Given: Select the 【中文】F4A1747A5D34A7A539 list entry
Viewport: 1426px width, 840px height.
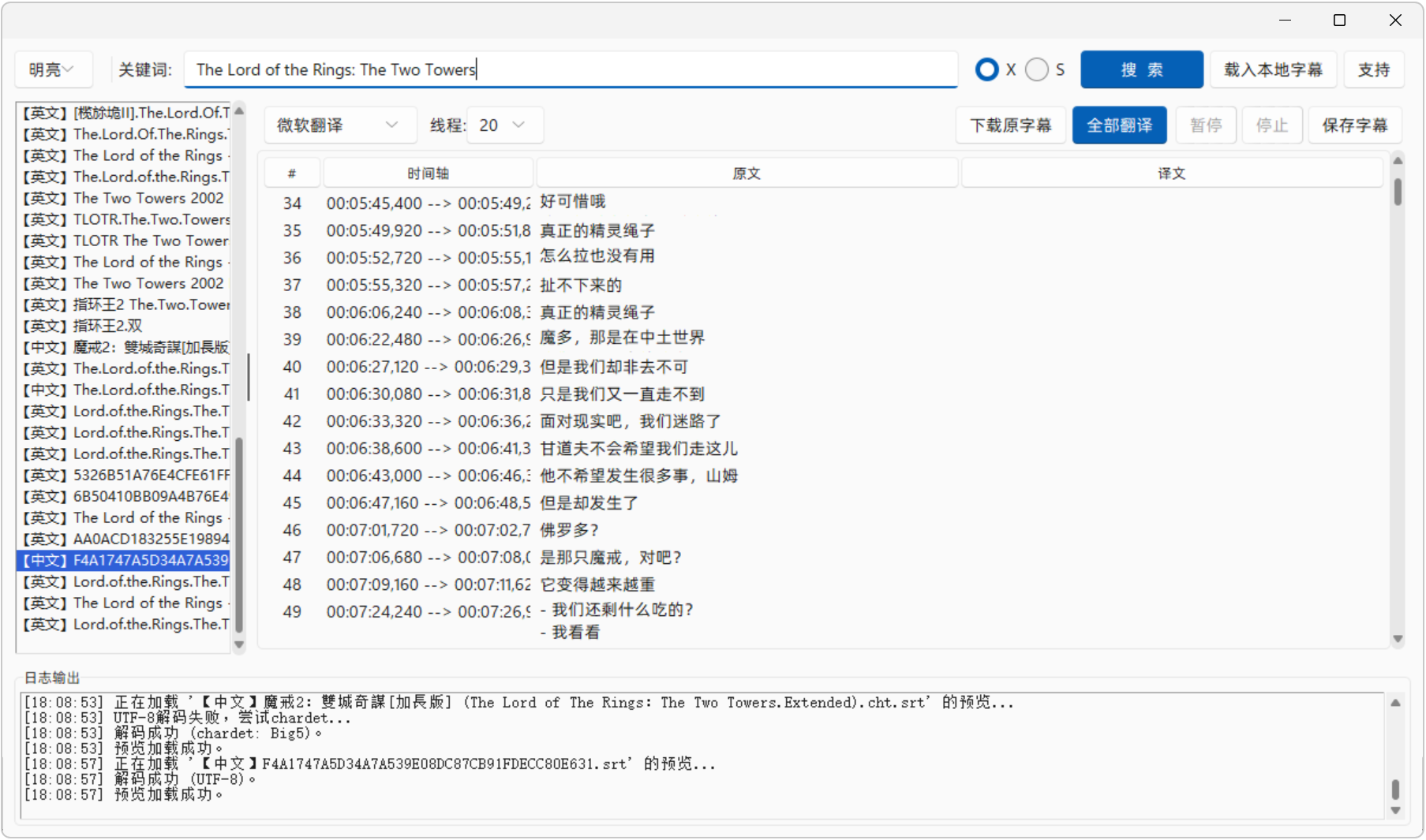Looking at the screenshot, I should 124,560.
